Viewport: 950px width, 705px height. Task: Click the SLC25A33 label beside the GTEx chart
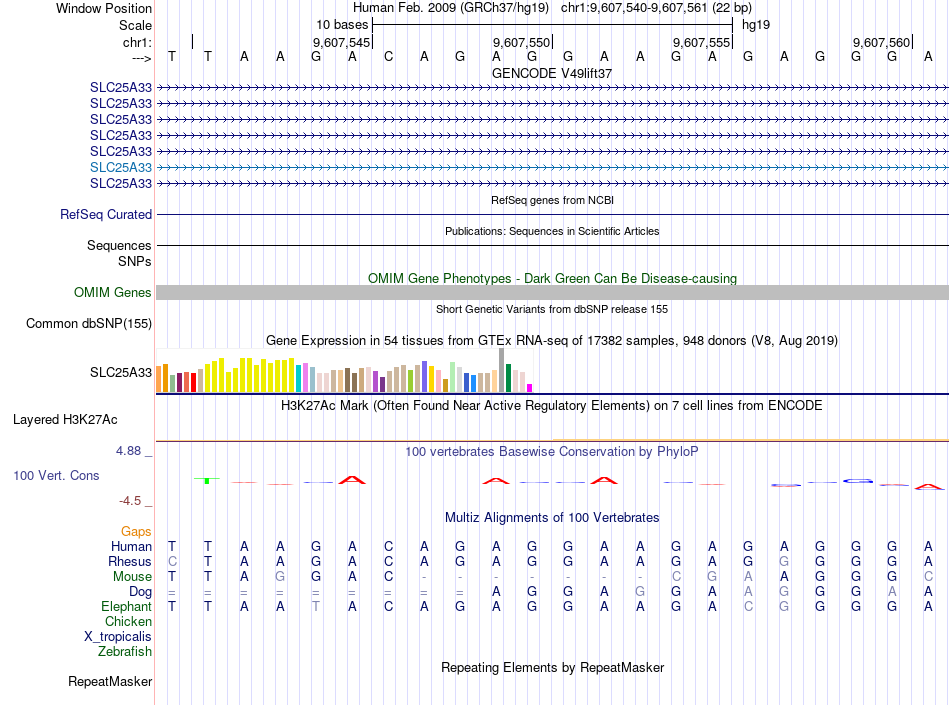coord(121,372)
